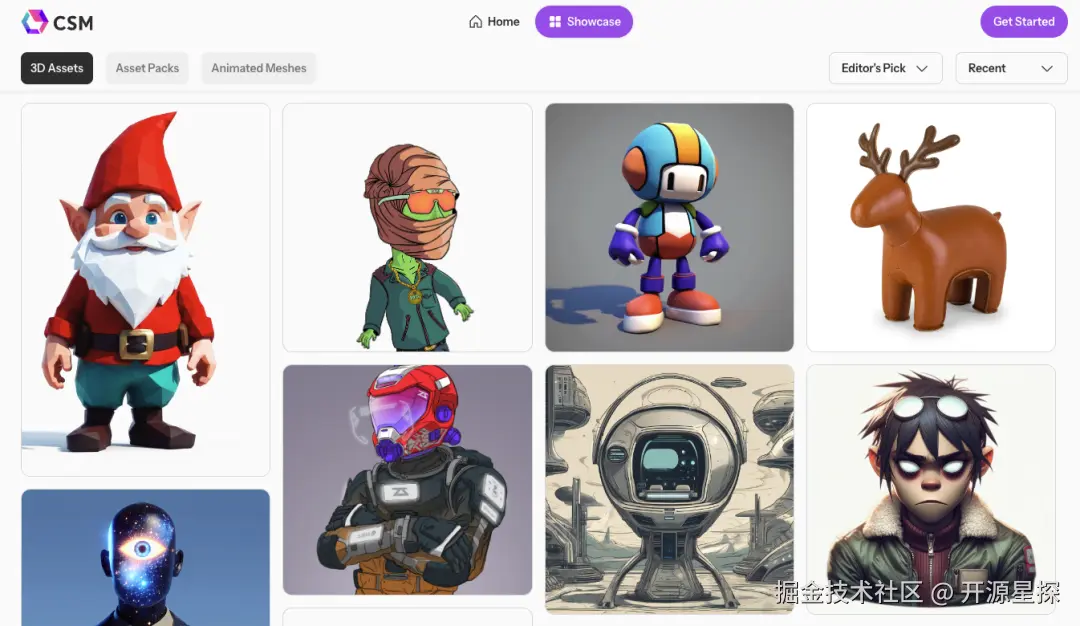Open the galaxy-head eye figure asset

(145, 558)
